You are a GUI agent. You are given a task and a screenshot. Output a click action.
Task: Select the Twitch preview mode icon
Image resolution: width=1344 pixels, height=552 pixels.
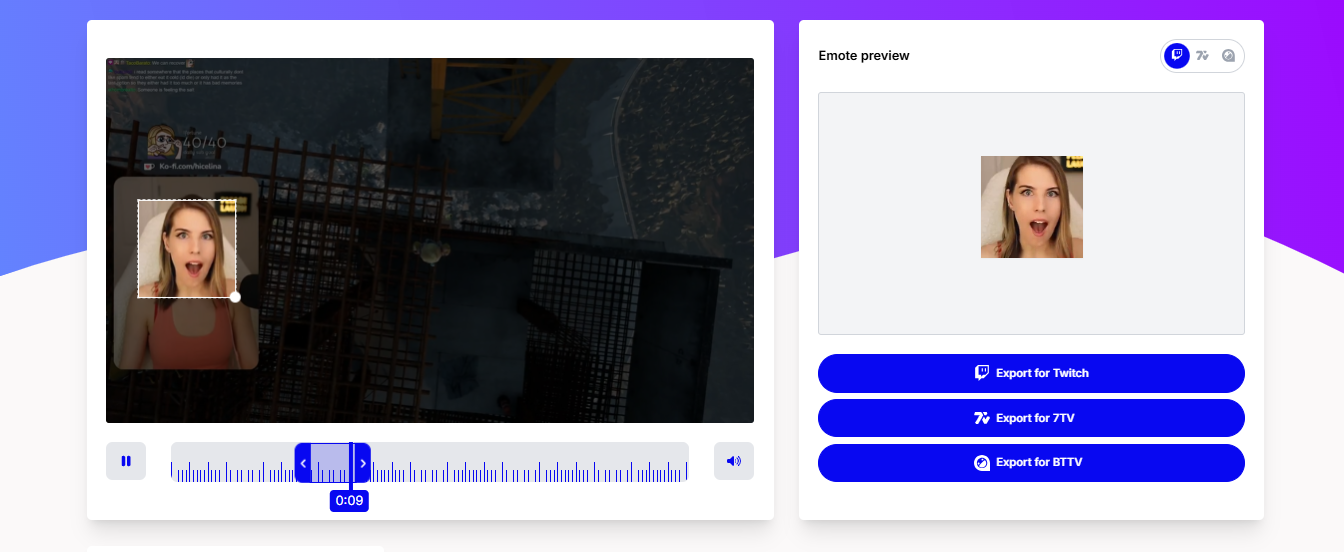1177,56
